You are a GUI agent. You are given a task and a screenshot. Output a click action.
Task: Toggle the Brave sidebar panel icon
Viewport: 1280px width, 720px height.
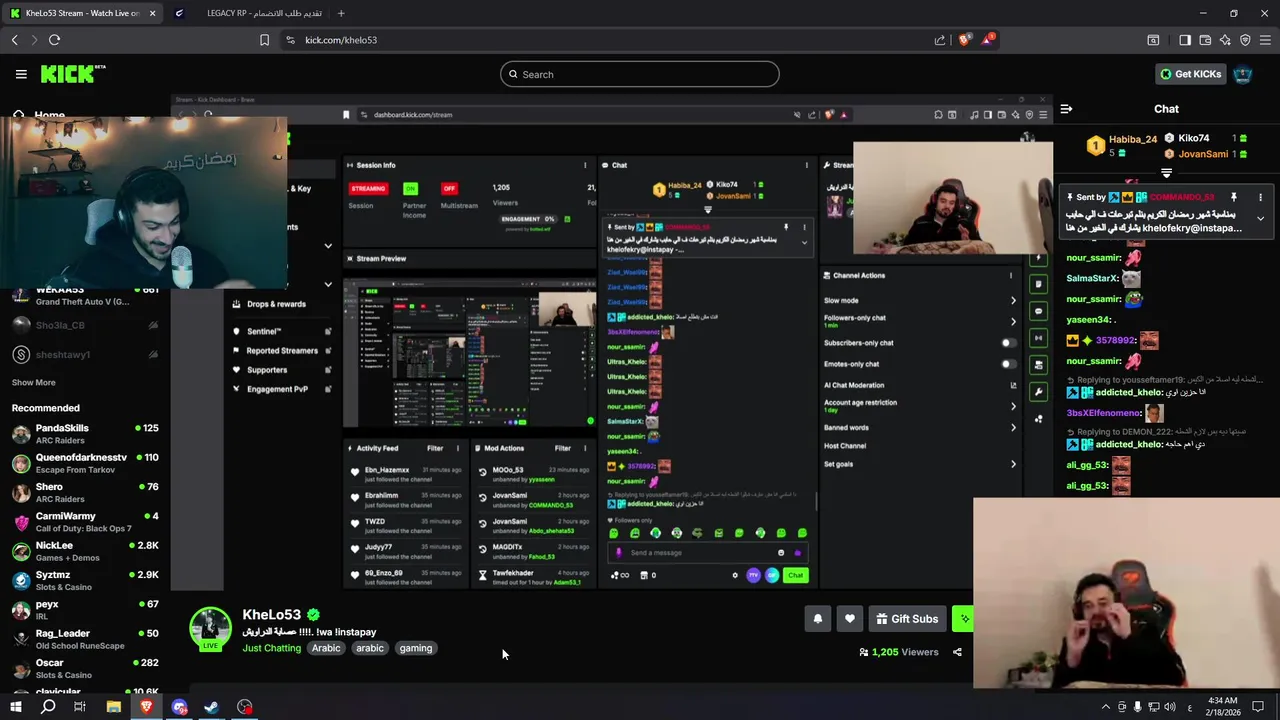1185,40
